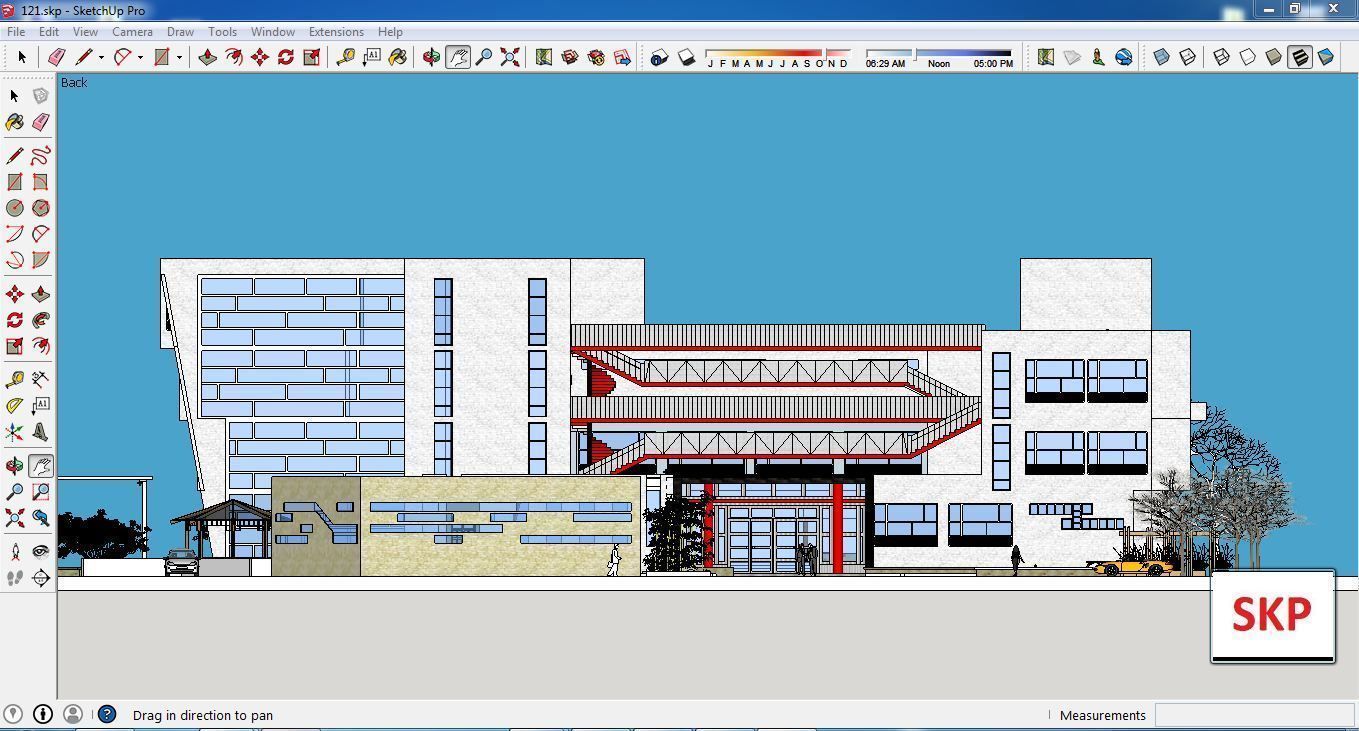Open the File menu
The image size is (1359, 731).
tap(16, 31)
